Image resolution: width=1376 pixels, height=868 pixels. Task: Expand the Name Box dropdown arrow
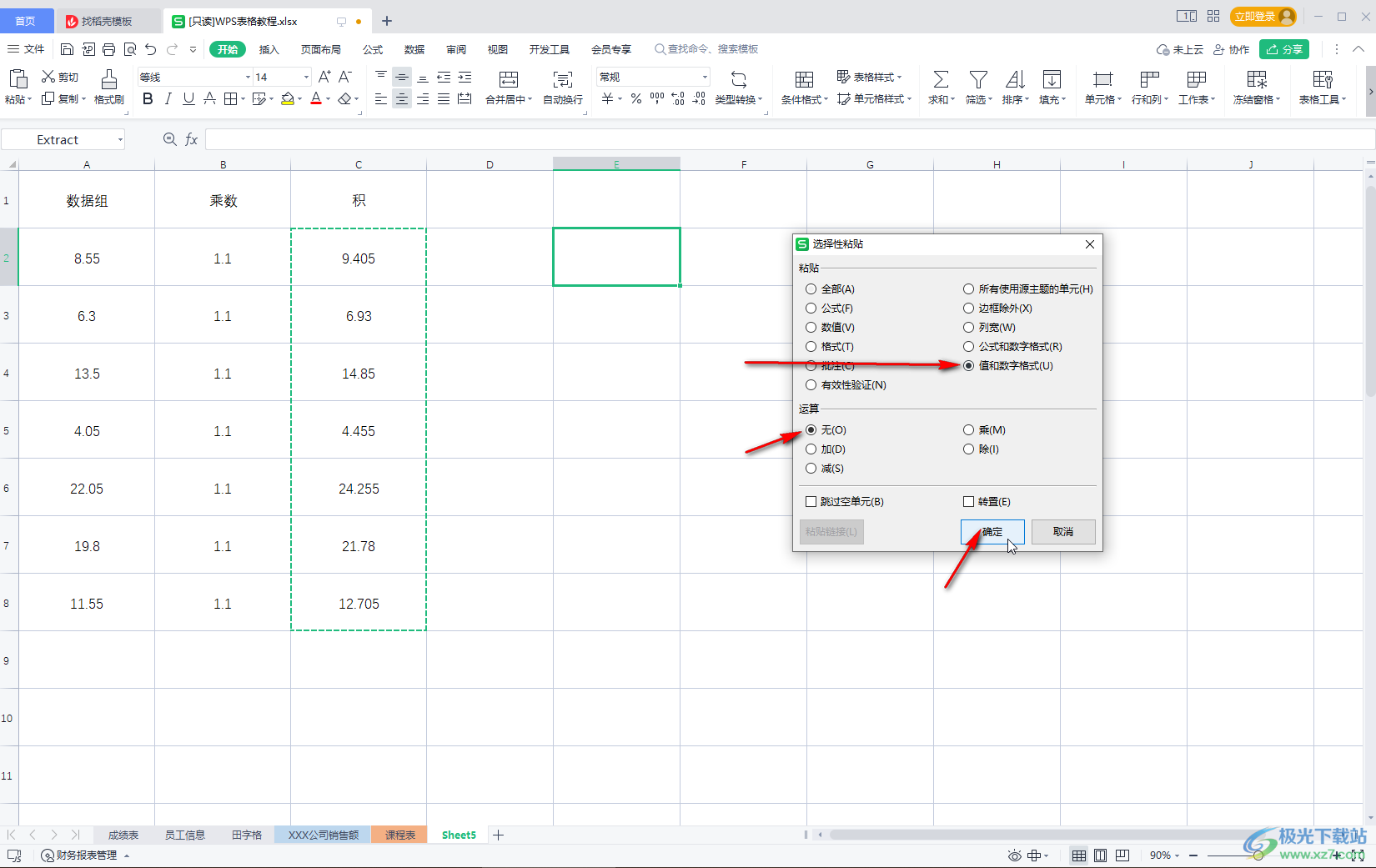(120, 139)
